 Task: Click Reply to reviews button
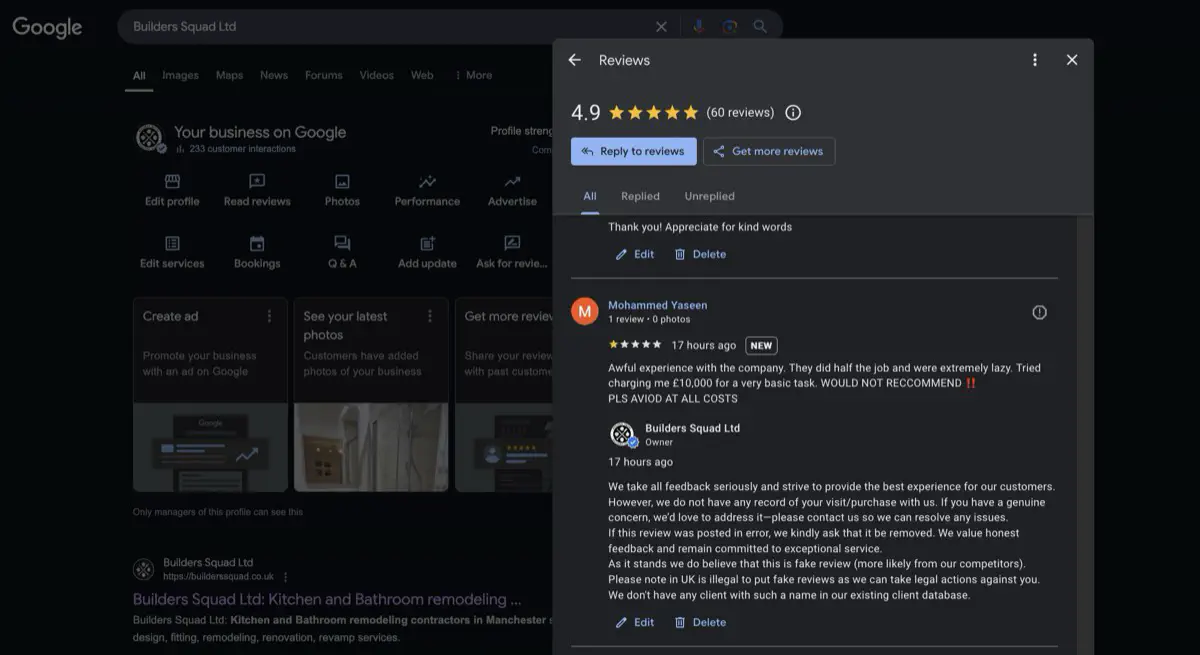(x=633, y=151)
